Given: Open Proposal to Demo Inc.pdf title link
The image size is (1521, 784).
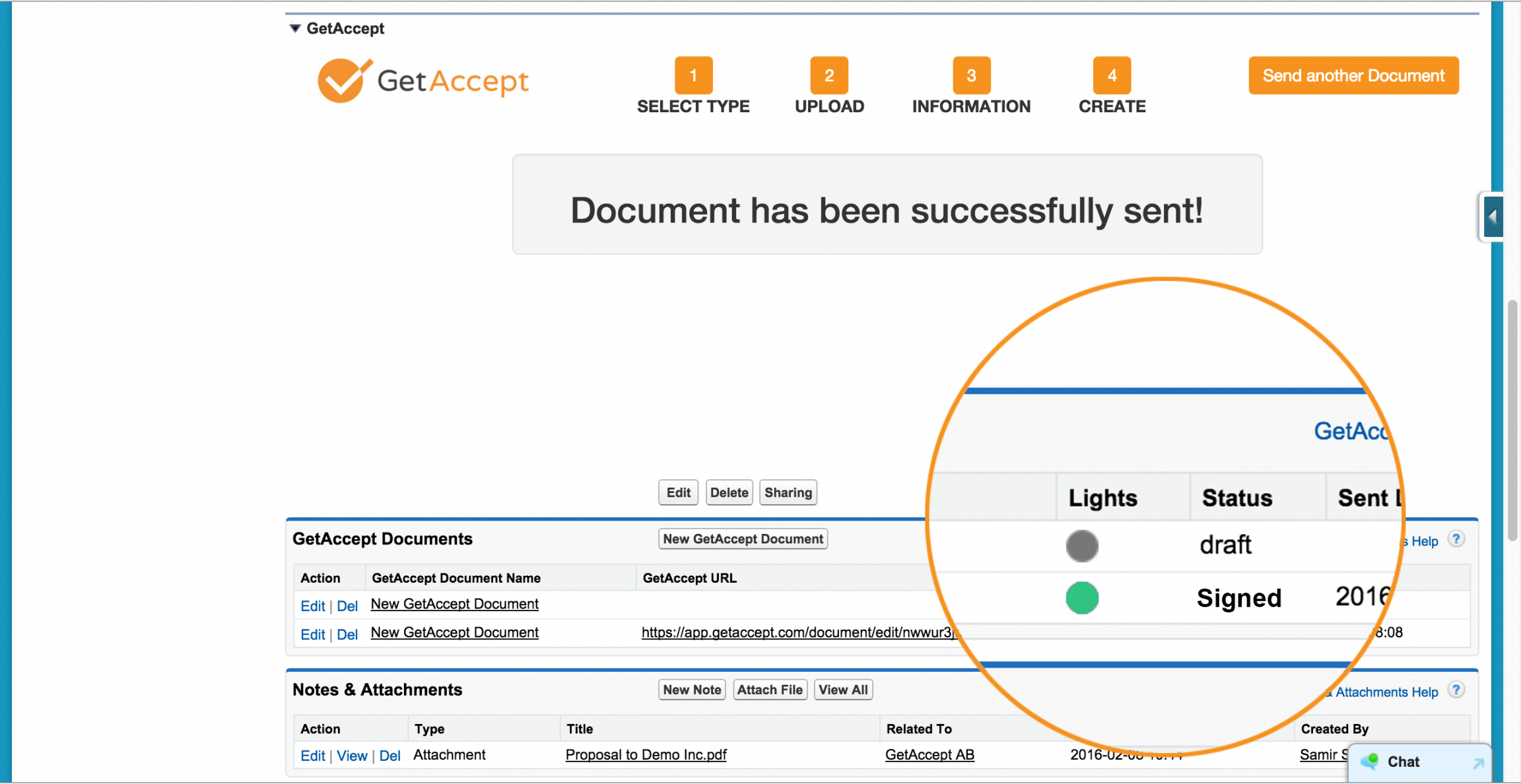Looking at the screenshot, I should (646, 754).
